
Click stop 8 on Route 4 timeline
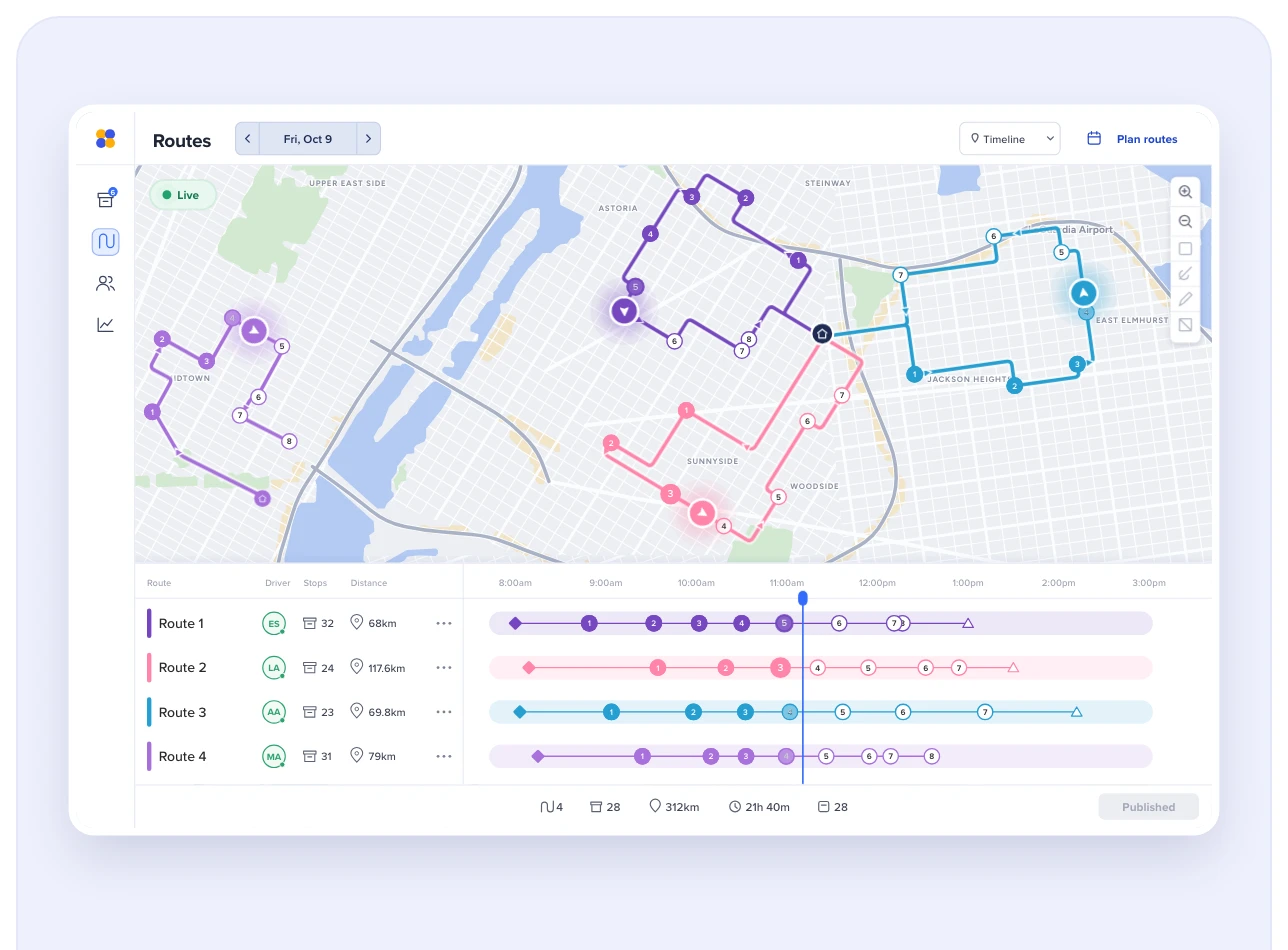[932, 756]
